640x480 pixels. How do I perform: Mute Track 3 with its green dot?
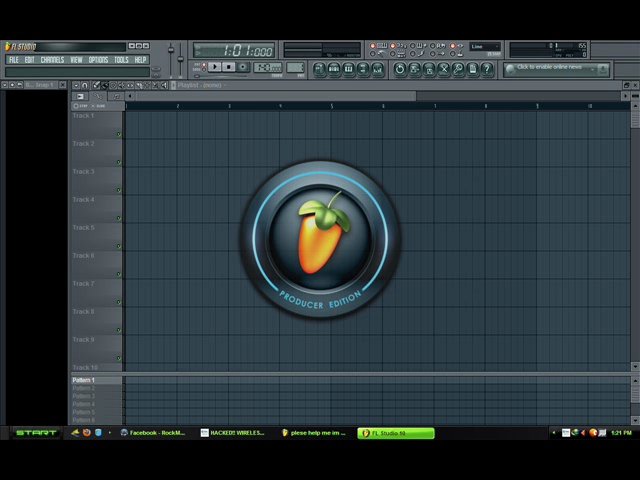coord(119,190)
